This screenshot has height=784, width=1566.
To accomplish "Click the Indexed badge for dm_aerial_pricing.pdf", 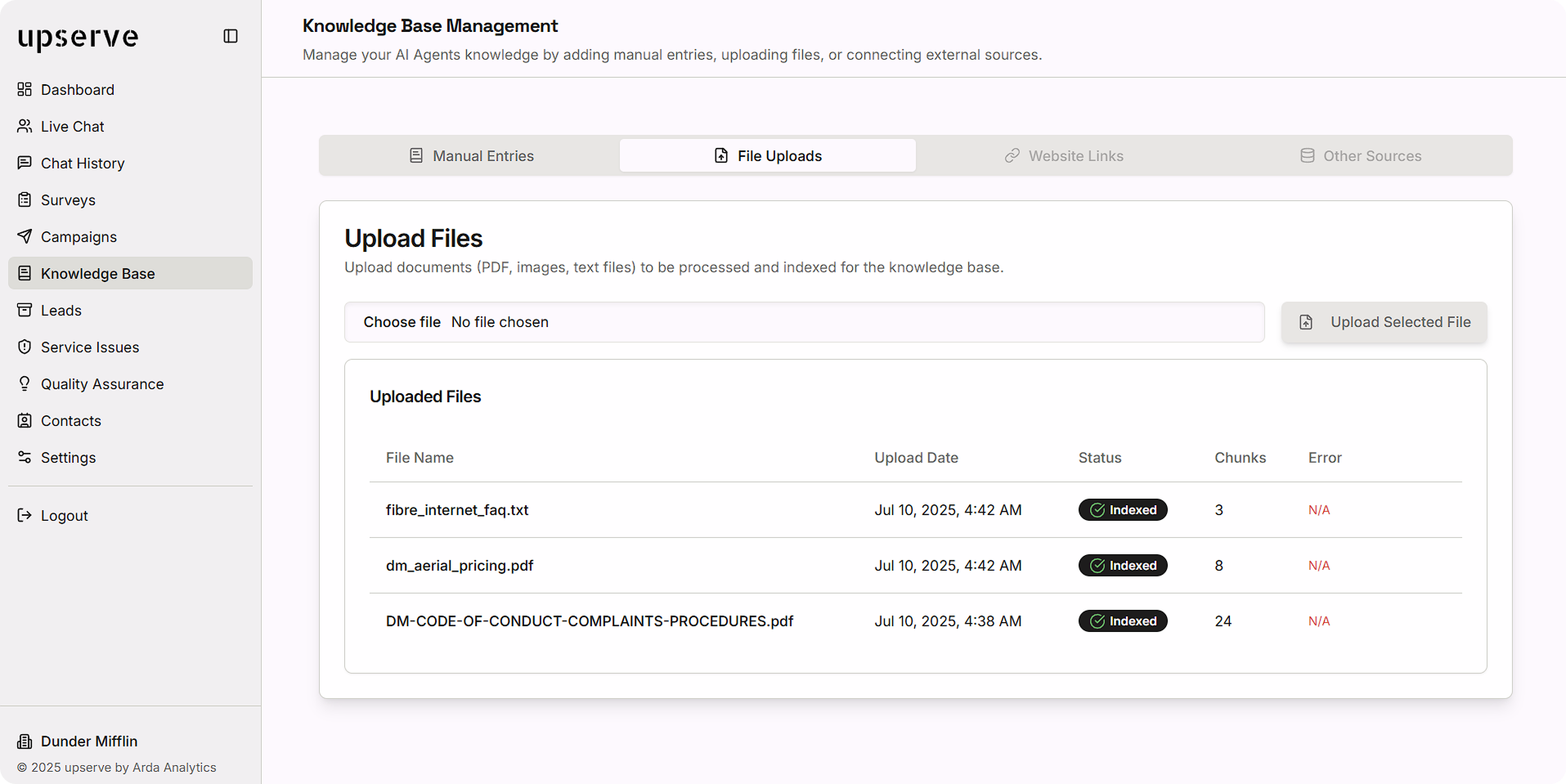I will [1123, 566].
